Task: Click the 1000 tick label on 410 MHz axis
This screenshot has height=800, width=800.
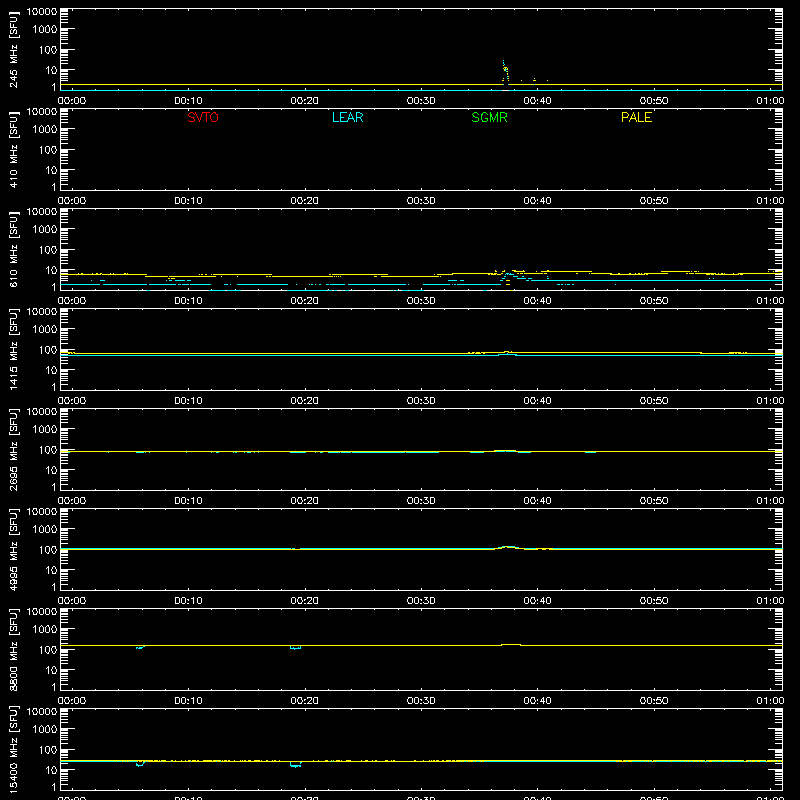Action: [x=45, y=130]
